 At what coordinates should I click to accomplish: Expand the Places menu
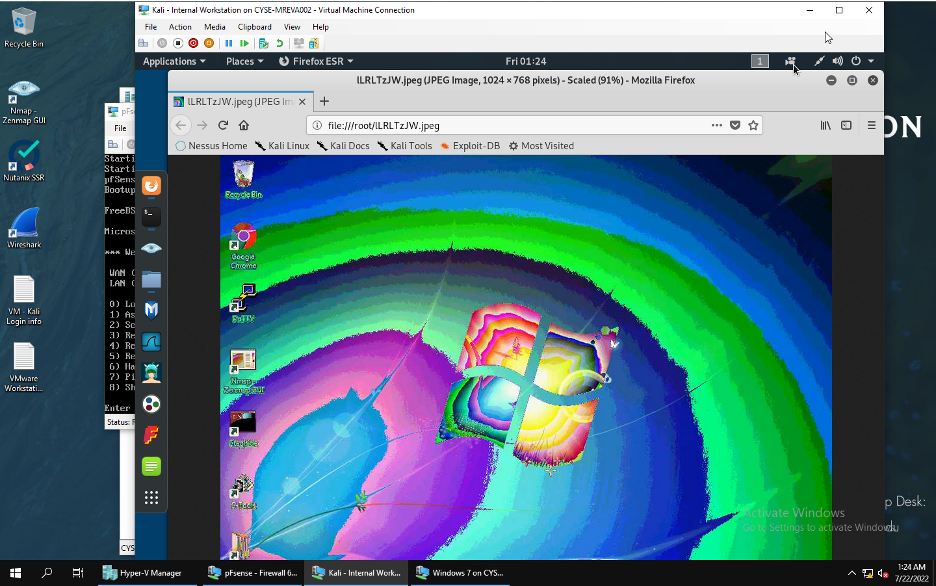(x=244, y=61)
